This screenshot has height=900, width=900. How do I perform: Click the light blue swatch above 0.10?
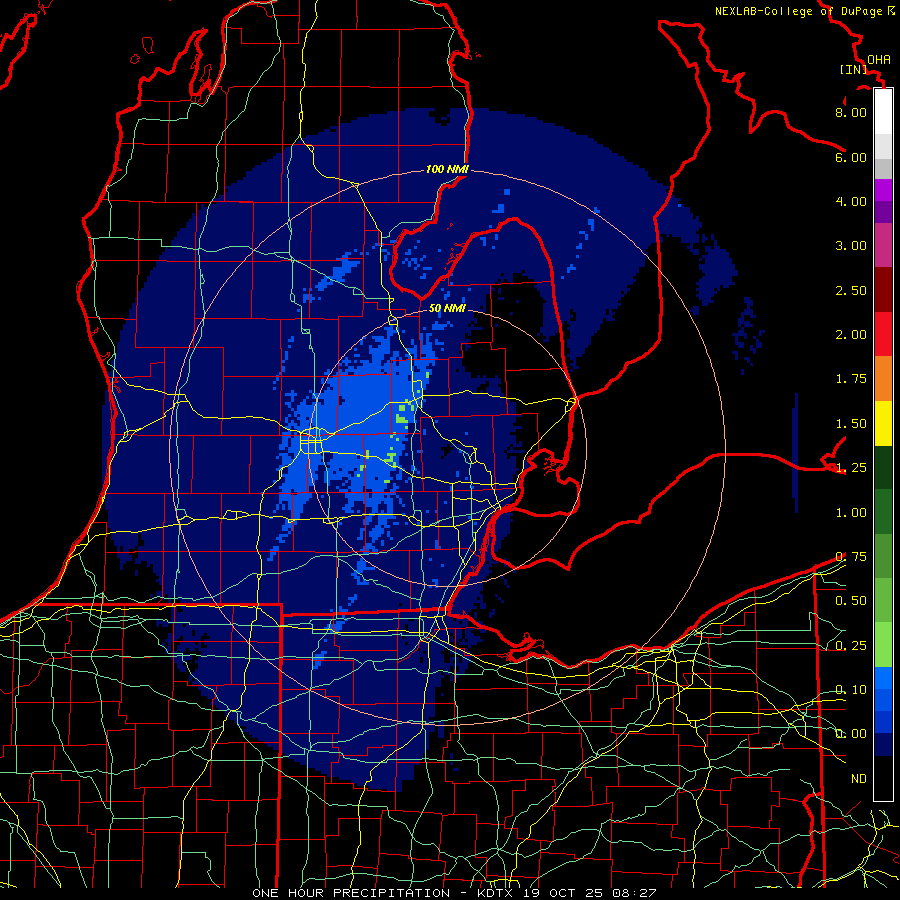(x=883, y=678)
